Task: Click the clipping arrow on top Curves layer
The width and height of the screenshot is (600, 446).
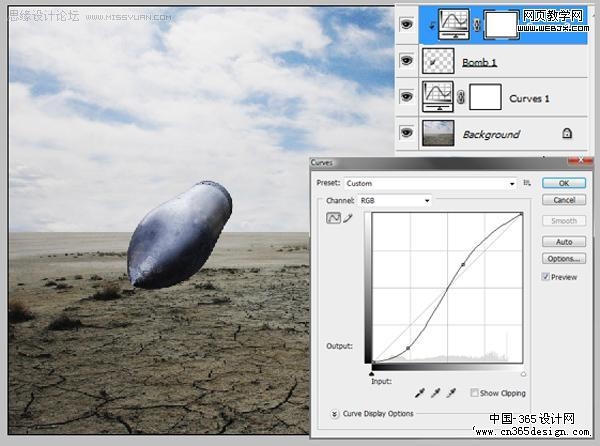Action: pos(432,25)
